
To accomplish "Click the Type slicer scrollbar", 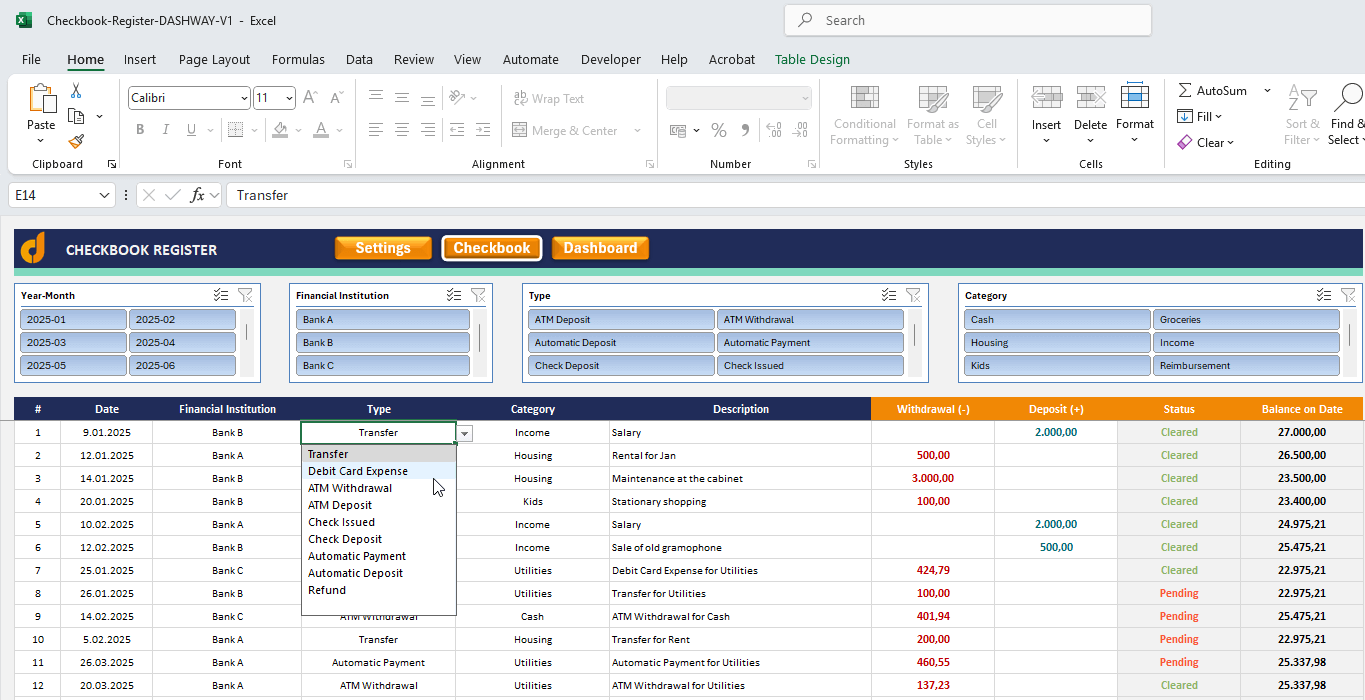I will 913,333.
